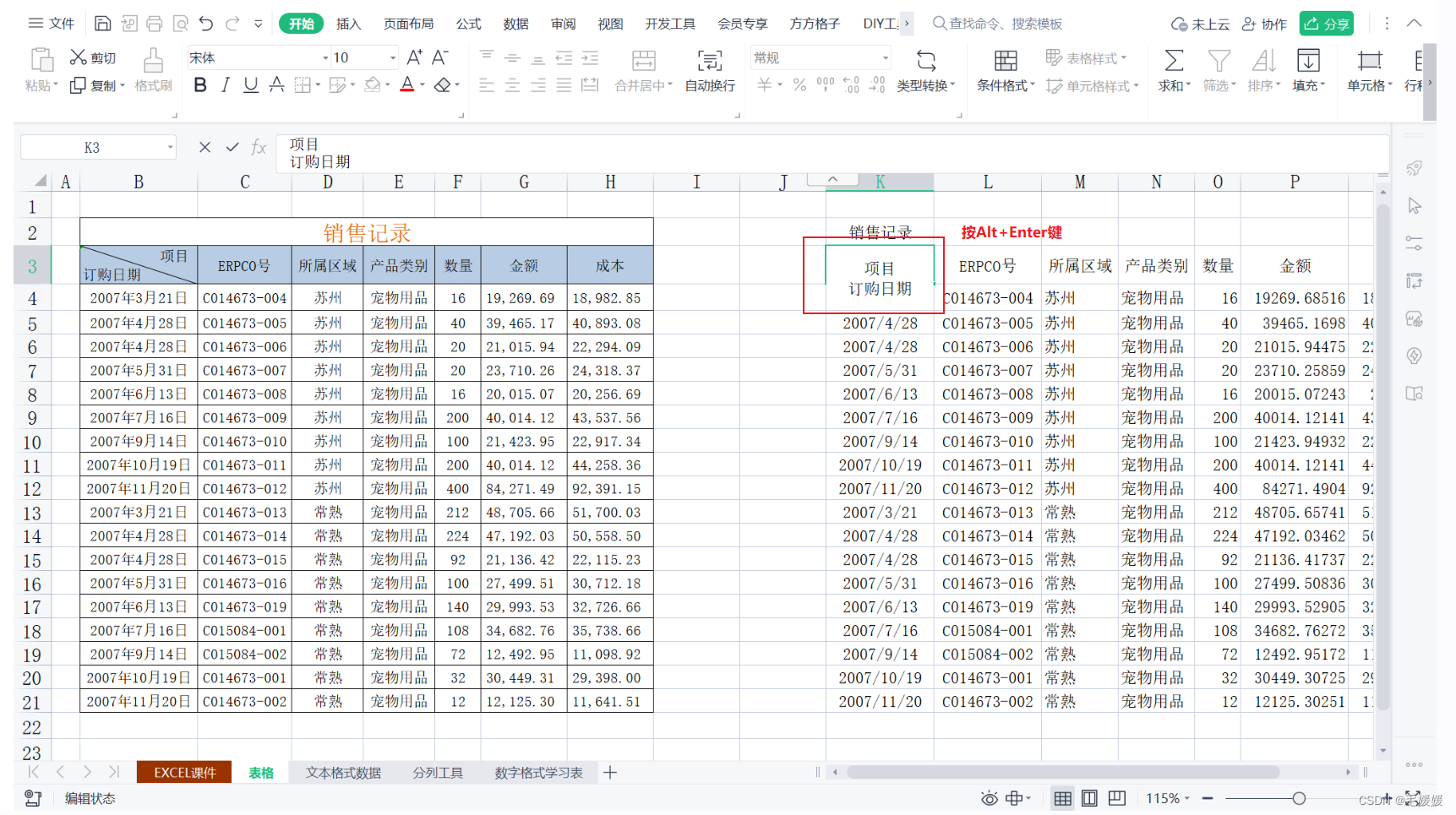Viewport: 1456px width, 815px height.
Task: Toggle Bold formatting
Action: [x=200, y=84]
